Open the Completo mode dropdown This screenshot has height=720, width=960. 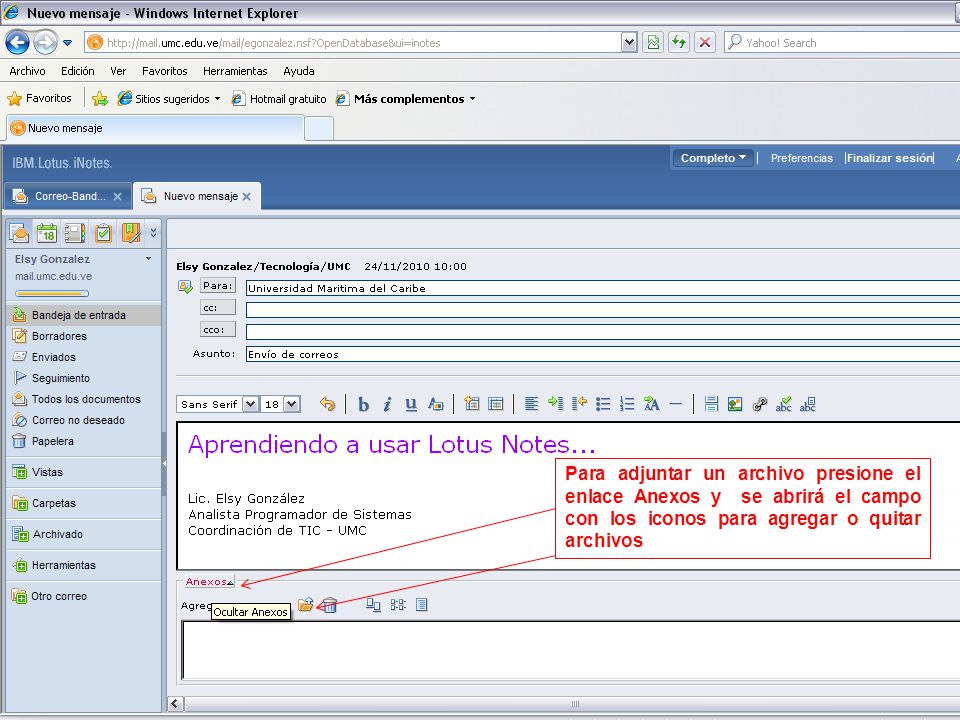[713, 158]
